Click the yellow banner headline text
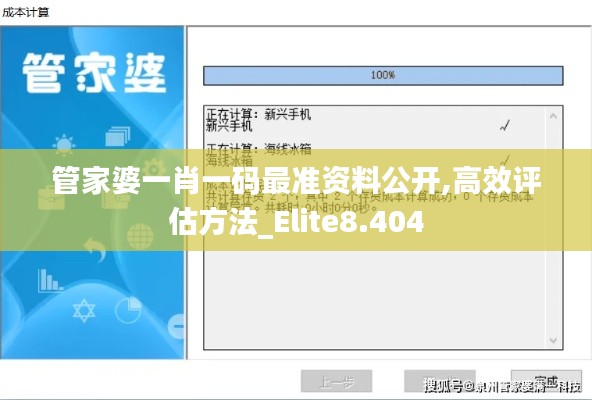 [x=296, y=201]
